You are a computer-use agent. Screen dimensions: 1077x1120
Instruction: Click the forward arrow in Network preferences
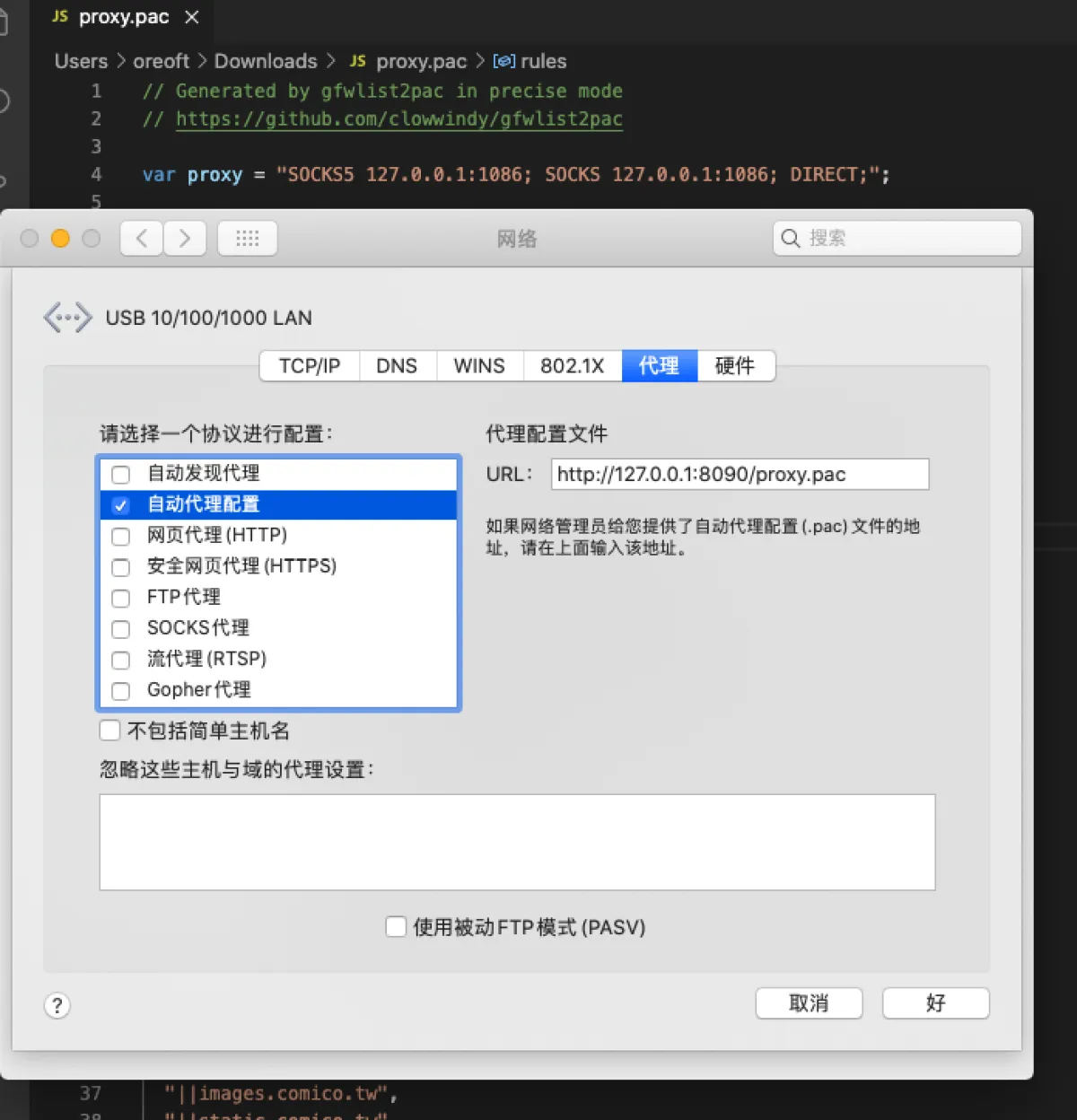pyautogui.click(x=184, y=238)
